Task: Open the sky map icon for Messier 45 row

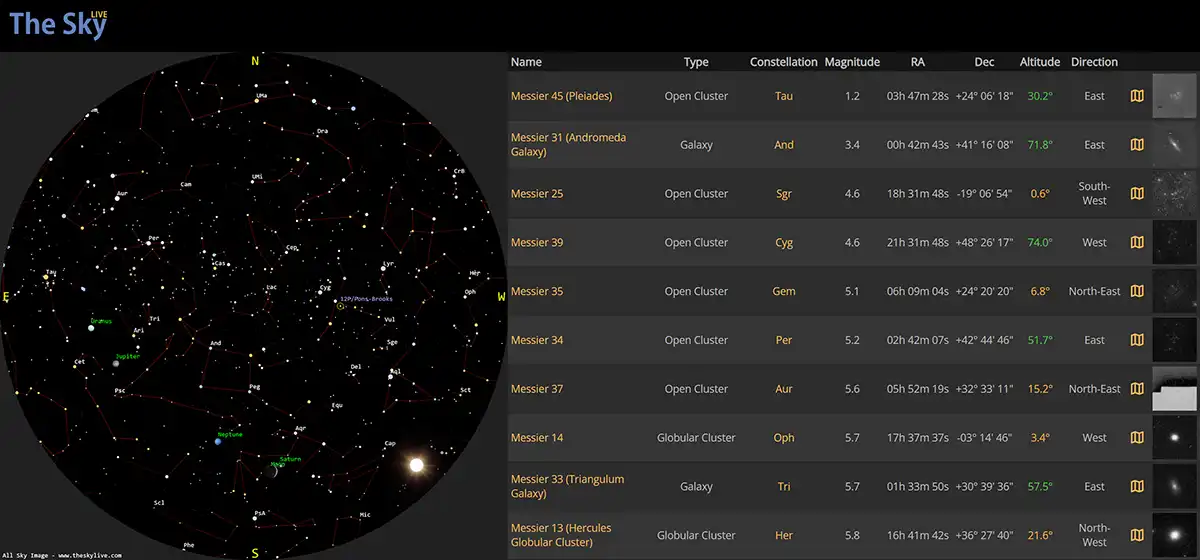Action: coord(1136,96)
